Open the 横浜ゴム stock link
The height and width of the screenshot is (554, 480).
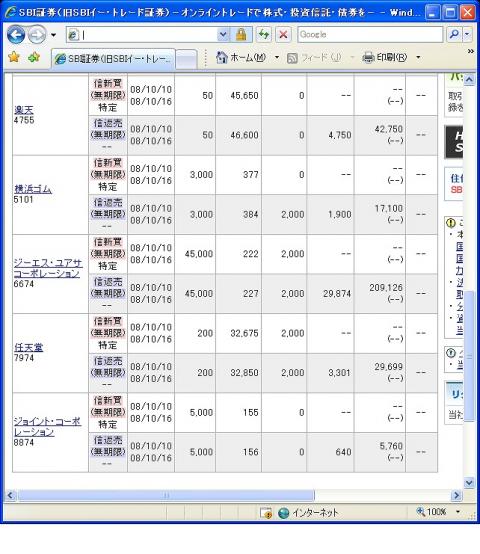point(33,189)
